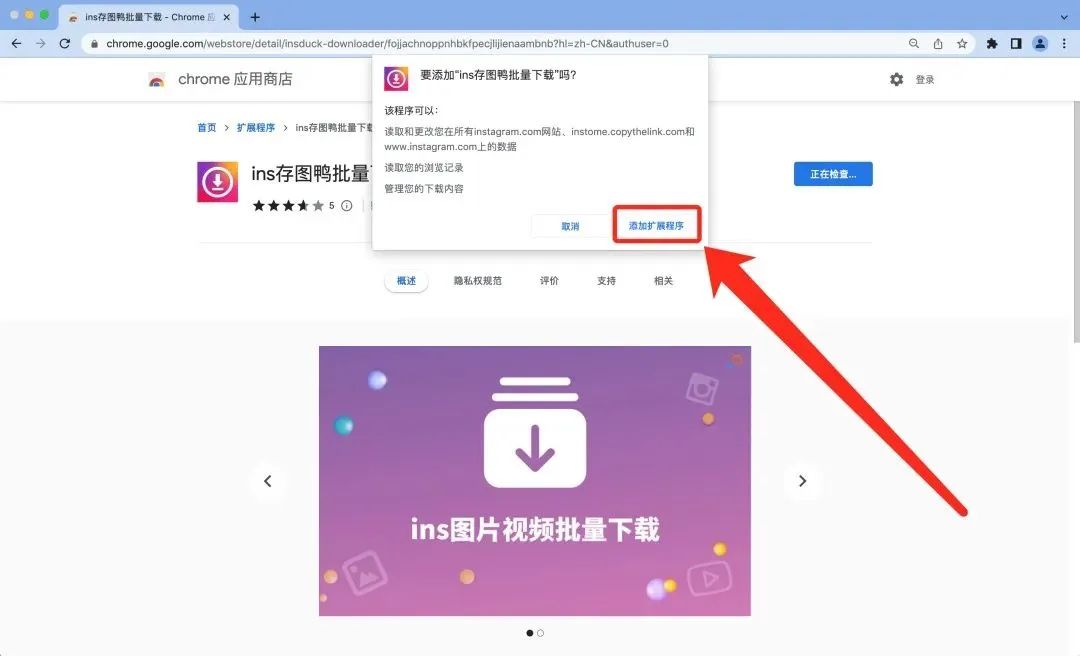Switch to the 支持 tab

[606, 280]
